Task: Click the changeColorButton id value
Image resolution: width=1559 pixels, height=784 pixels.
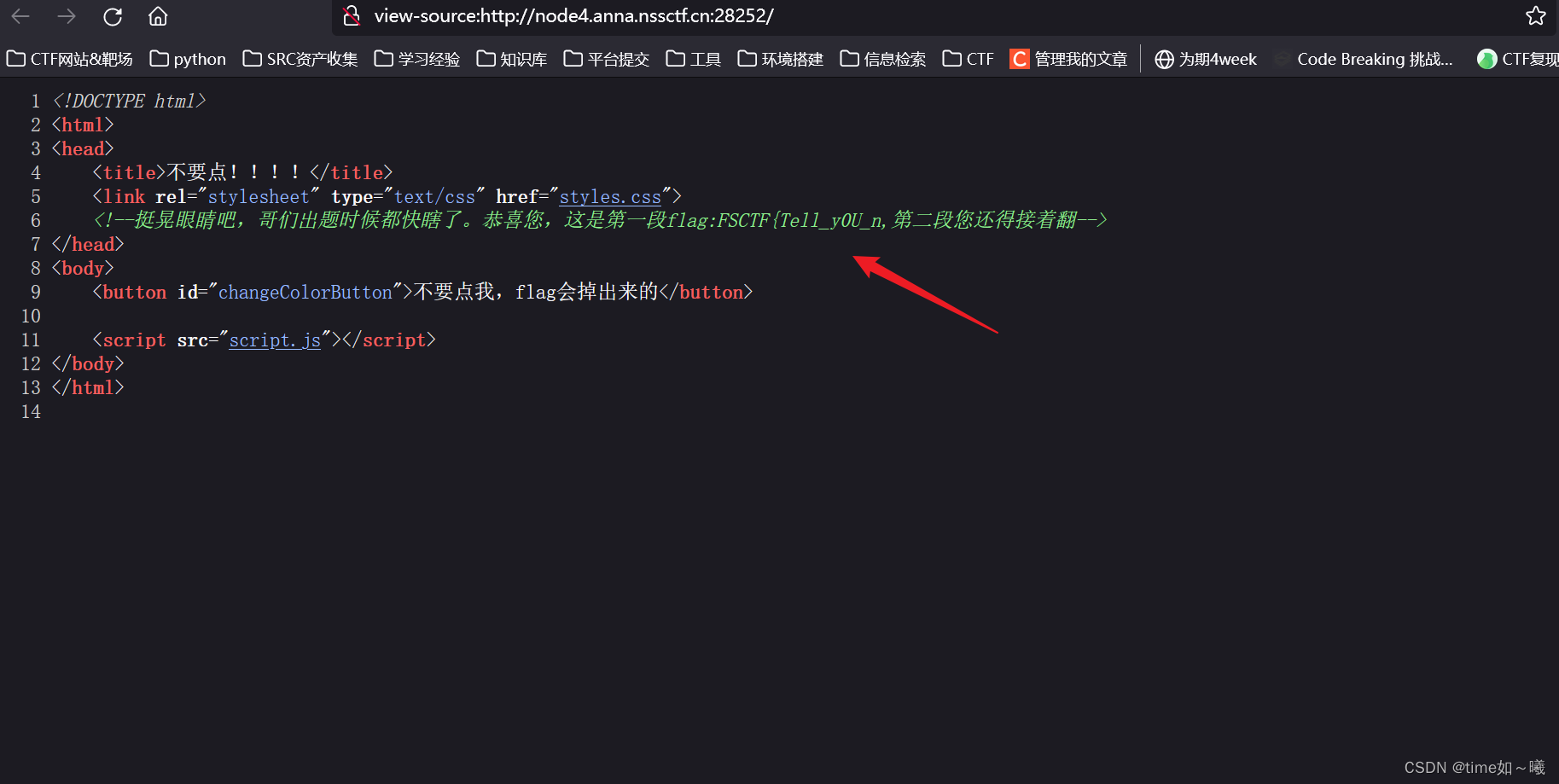Action: coord(305,293)
